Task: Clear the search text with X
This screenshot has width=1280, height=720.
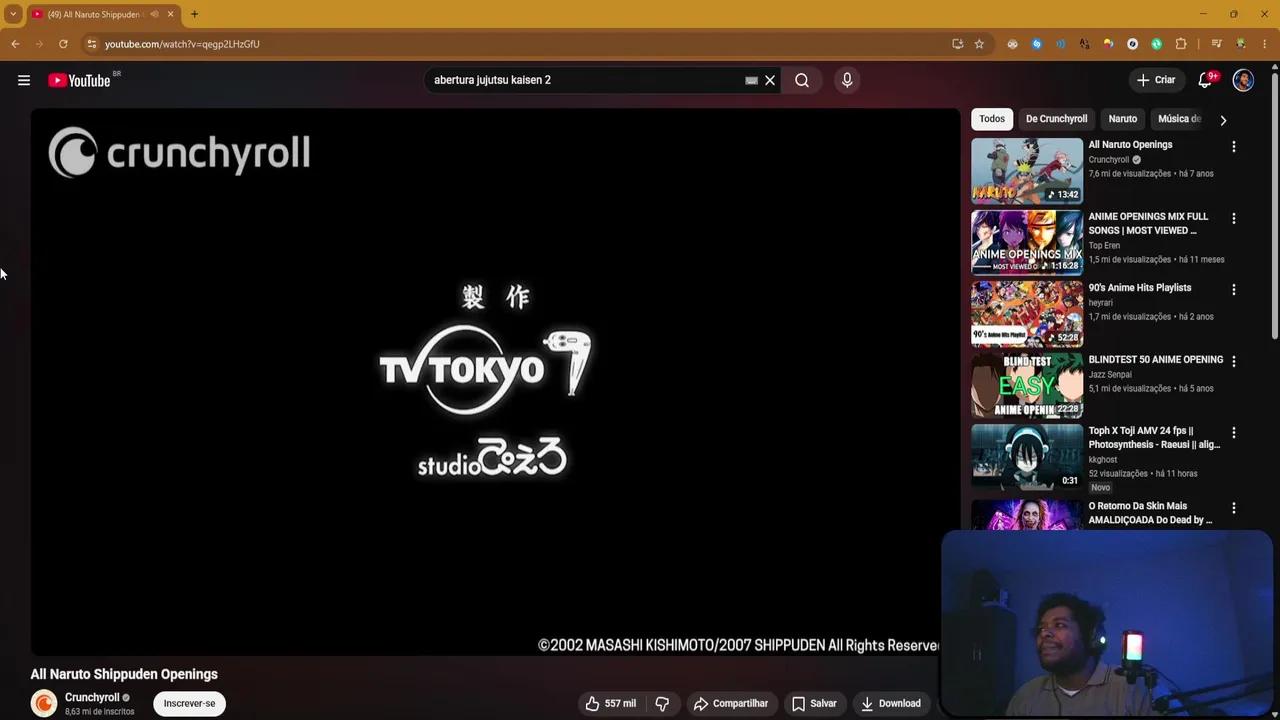Action: (x=770, y=80)
